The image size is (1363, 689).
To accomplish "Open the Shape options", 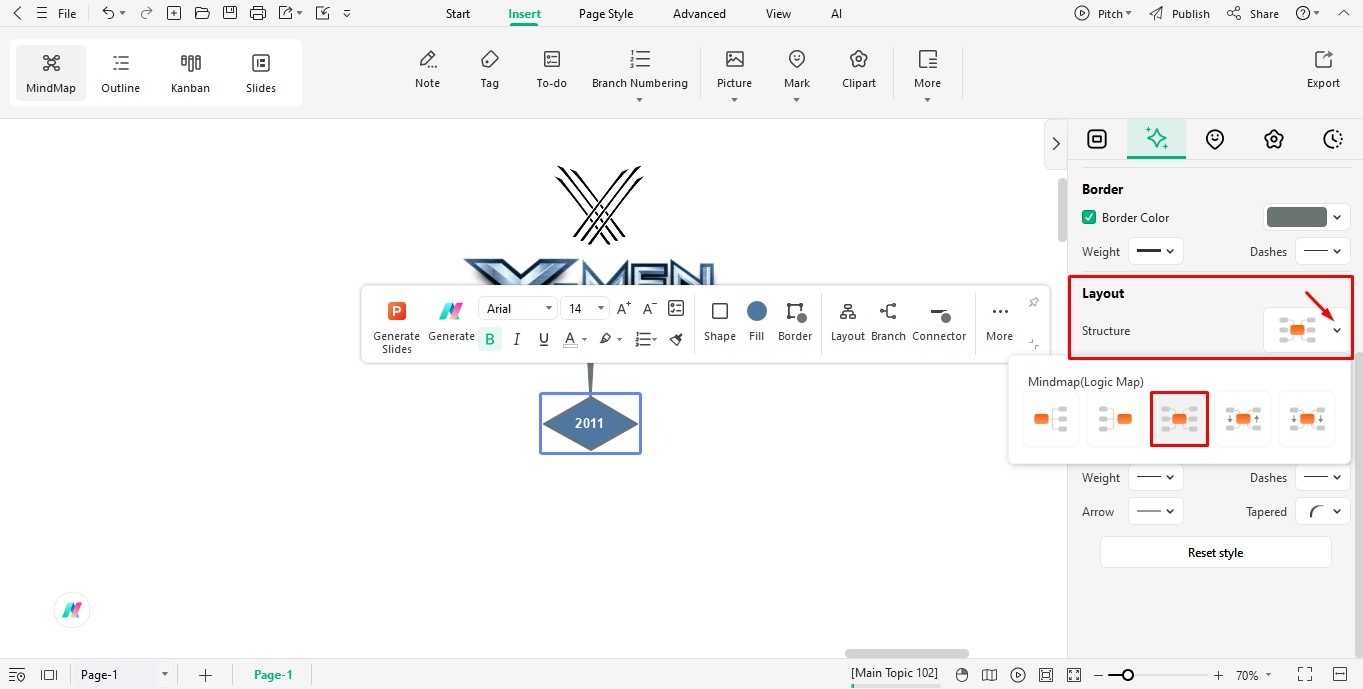I will click(x=719, y=321).
